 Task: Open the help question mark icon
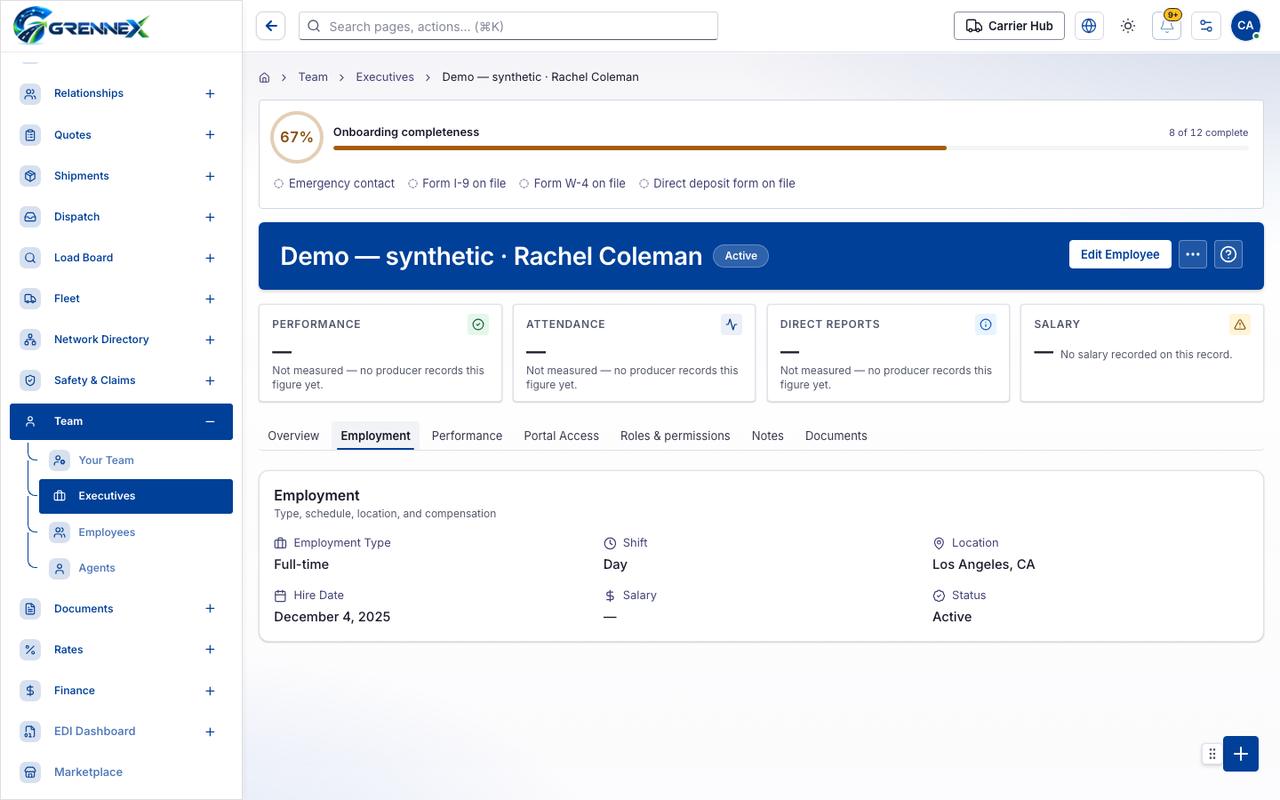click(1228, 254)
